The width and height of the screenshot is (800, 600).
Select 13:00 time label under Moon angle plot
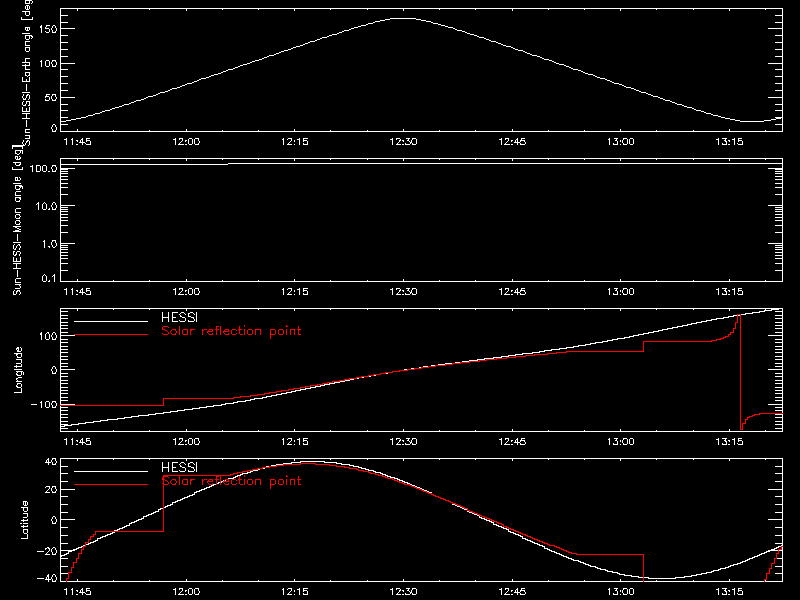coord(620,291)
